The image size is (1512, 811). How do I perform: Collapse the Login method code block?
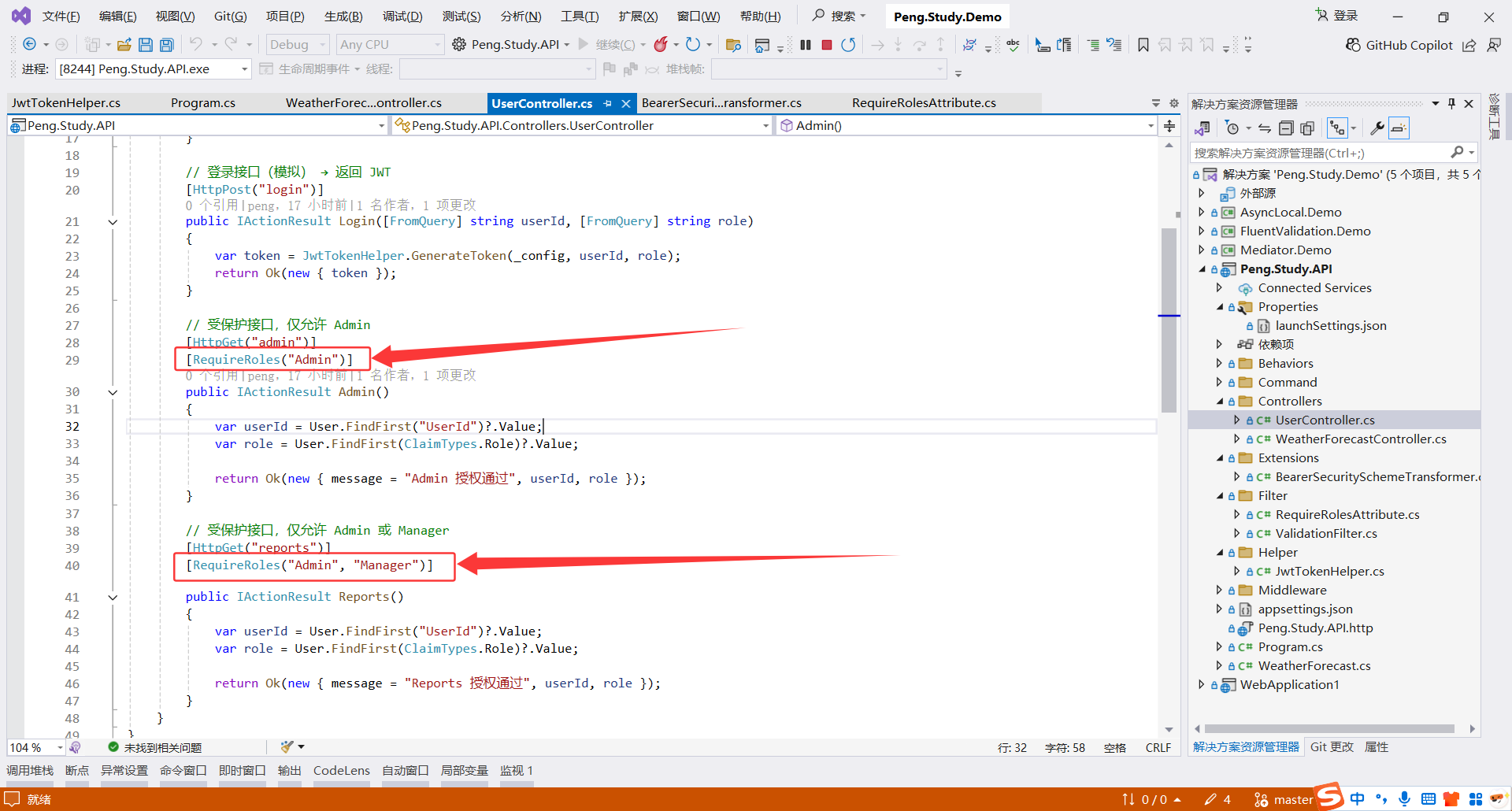pos(113,222)
